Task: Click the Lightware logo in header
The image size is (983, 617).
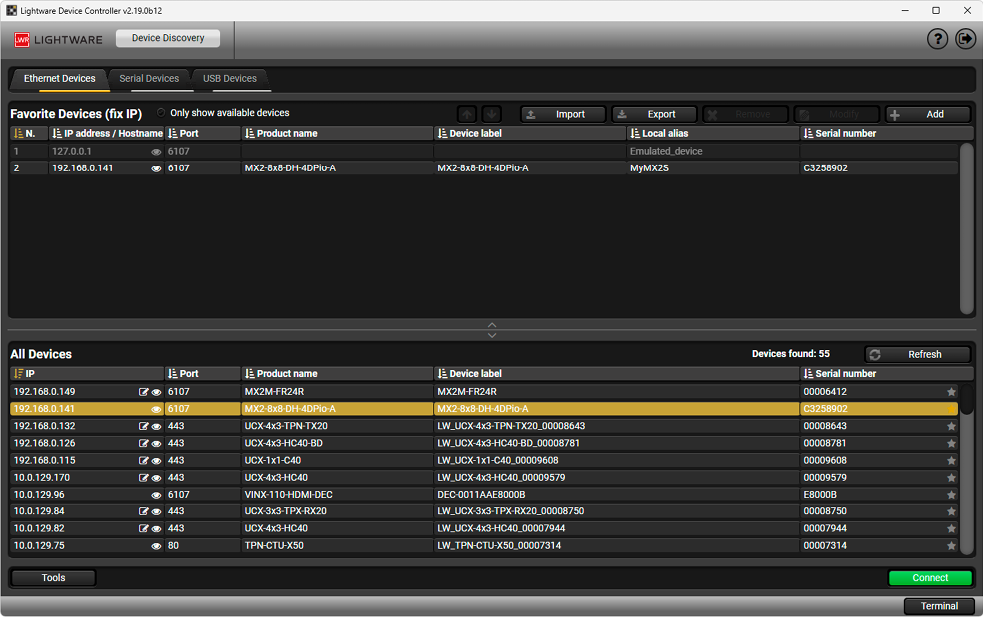Action: click(58, 39)
